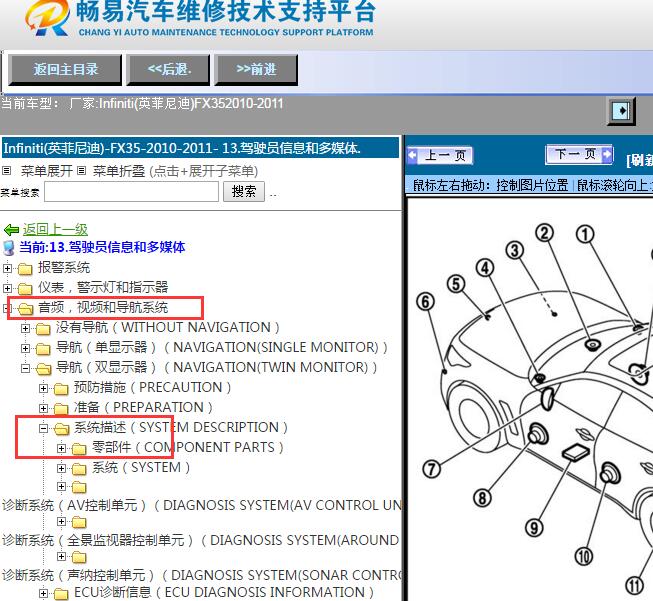Click the green back arrow icon

(11, 229)
